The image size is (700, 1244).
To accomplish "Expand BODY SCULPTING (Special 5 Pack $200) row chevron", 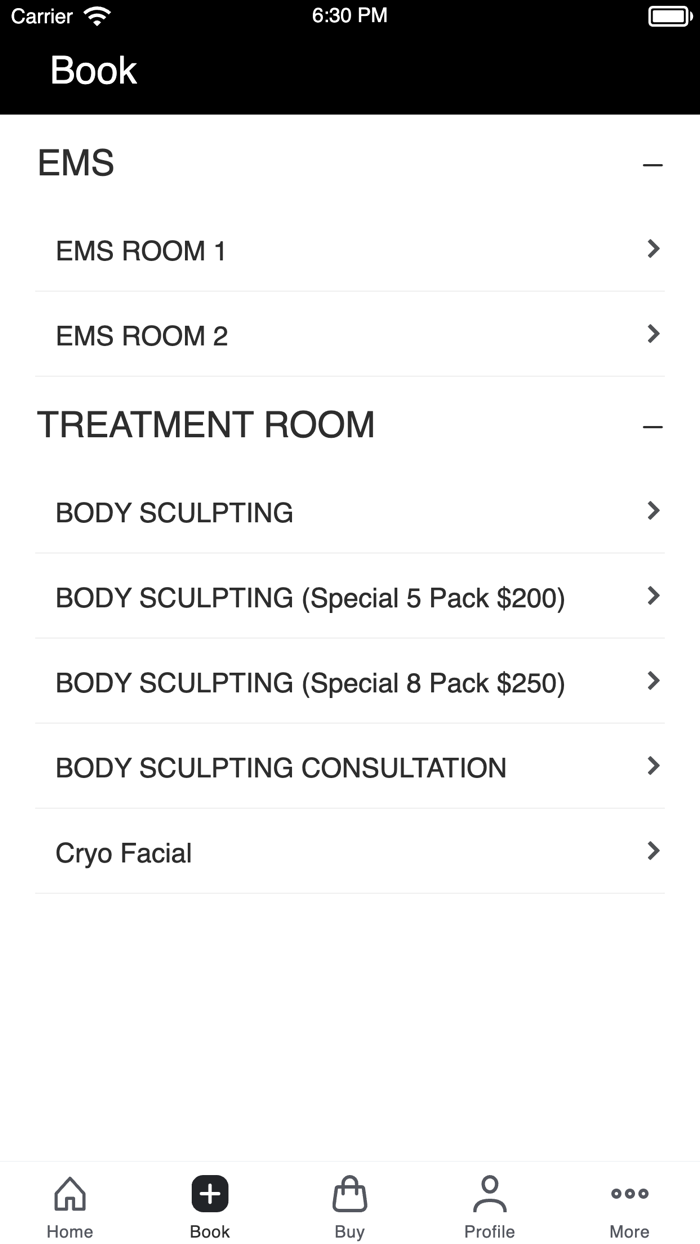I will (x=653, y=596).
